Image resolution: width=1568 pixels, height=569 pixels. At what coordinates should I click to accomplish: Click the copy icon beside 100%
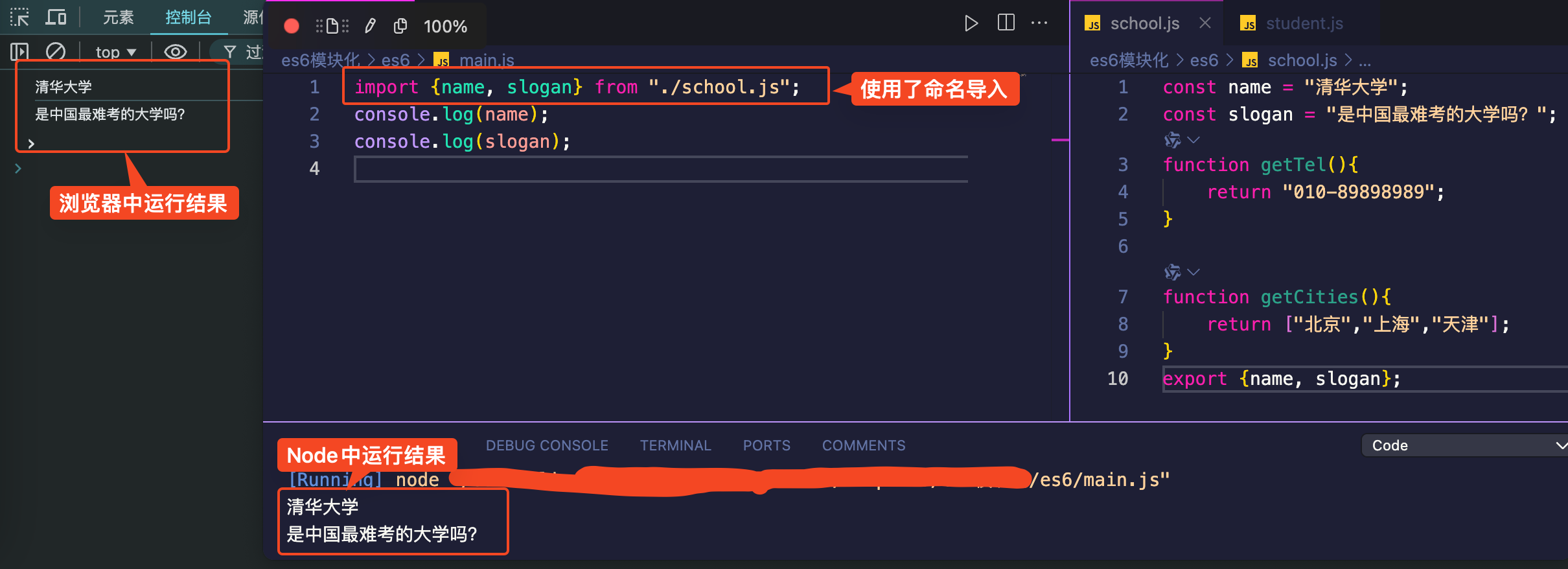tap(400, 26)
